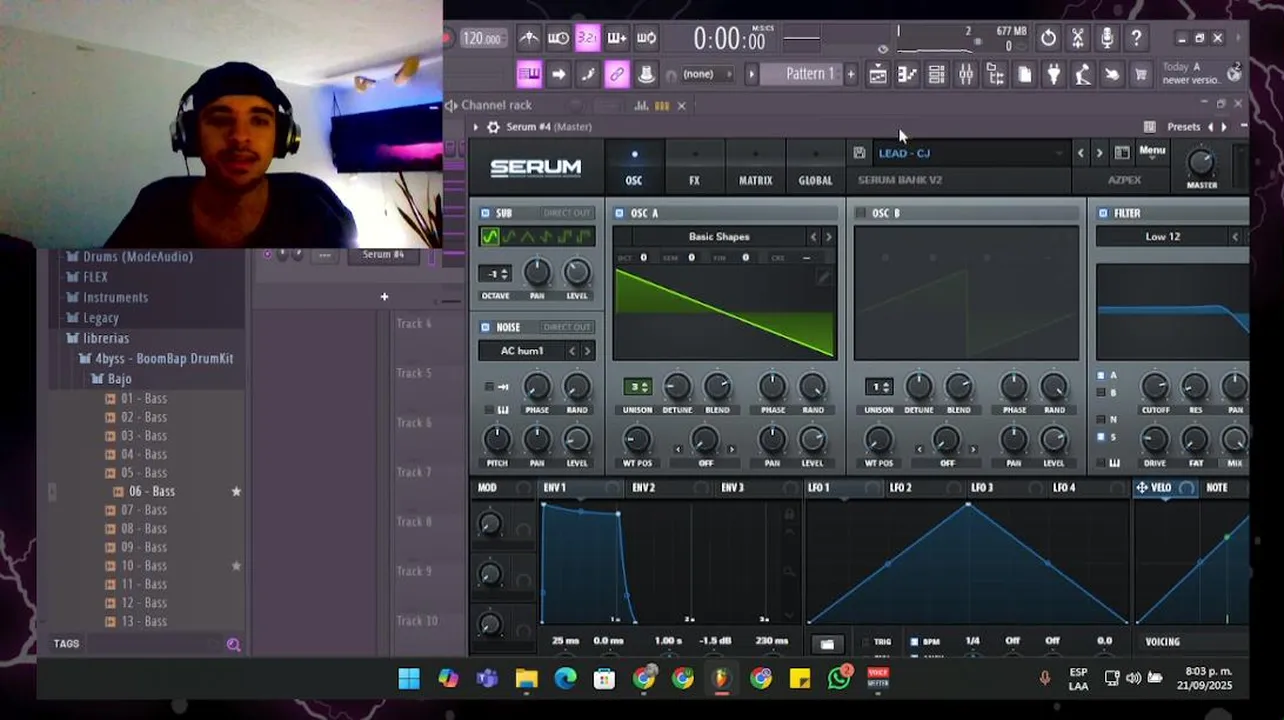Enable the OSC B oscillator switch
This screenshot has width=1284, height=720.
click(860, 213)
